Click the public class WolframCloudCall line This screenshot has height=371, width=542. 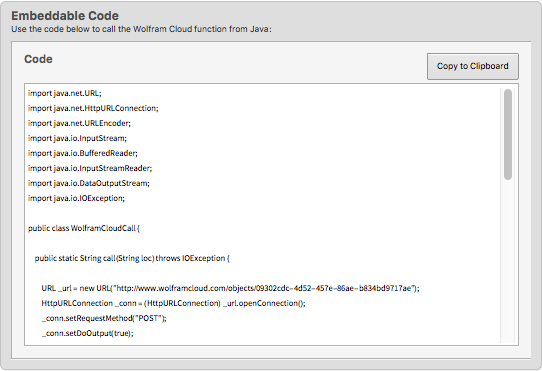pyautogui.click(x=84, y=228)
